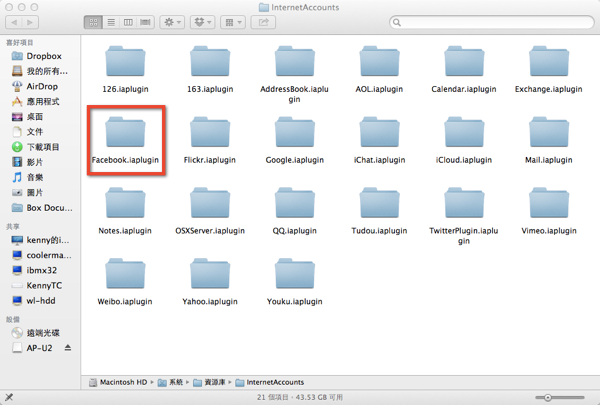Select the Facebook.iaplugin folder icon
Image resolution: width=600 pixels, height=405 pixels.
[125, 132]
